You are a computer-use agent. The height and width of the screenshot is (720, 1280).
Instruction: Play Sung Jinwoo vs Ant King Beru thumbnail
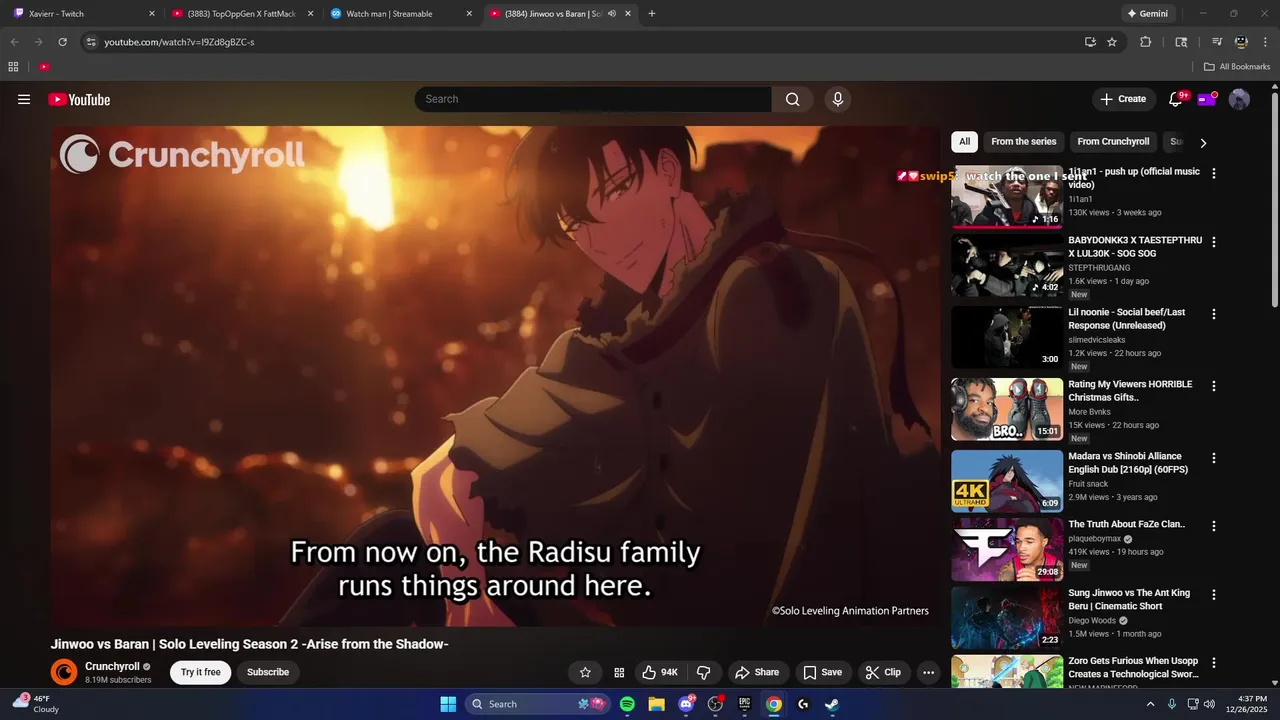point(1007,617)
